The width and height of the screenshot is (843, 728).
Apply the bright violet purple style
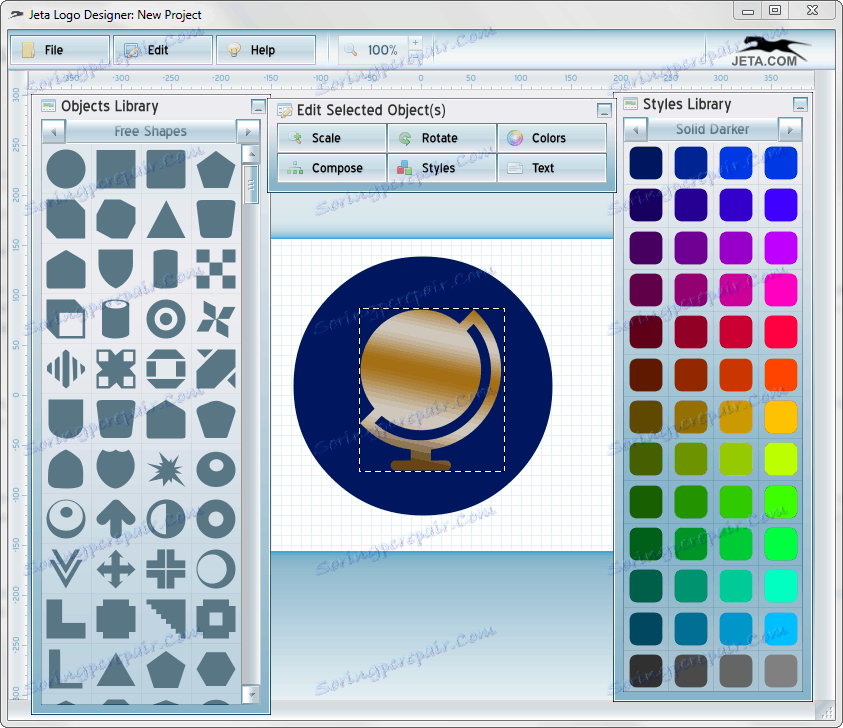(781, 247)
